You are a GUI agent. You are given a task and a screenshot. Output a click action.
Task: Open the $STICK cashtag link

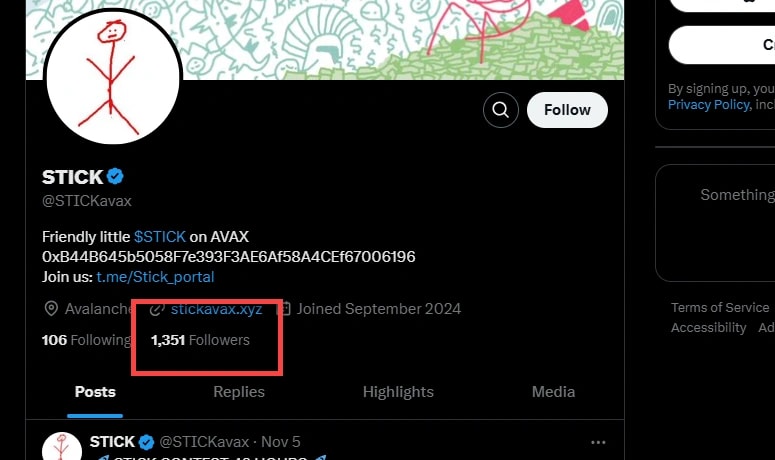point(159,237)
